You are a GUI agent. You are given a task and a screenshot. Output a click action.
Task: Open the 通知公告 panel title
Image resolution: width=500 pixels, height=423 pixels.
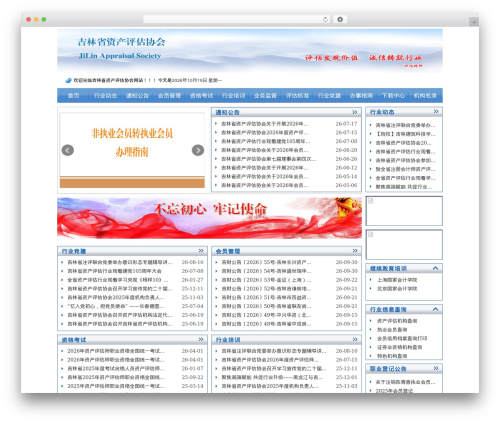(227, 112)
